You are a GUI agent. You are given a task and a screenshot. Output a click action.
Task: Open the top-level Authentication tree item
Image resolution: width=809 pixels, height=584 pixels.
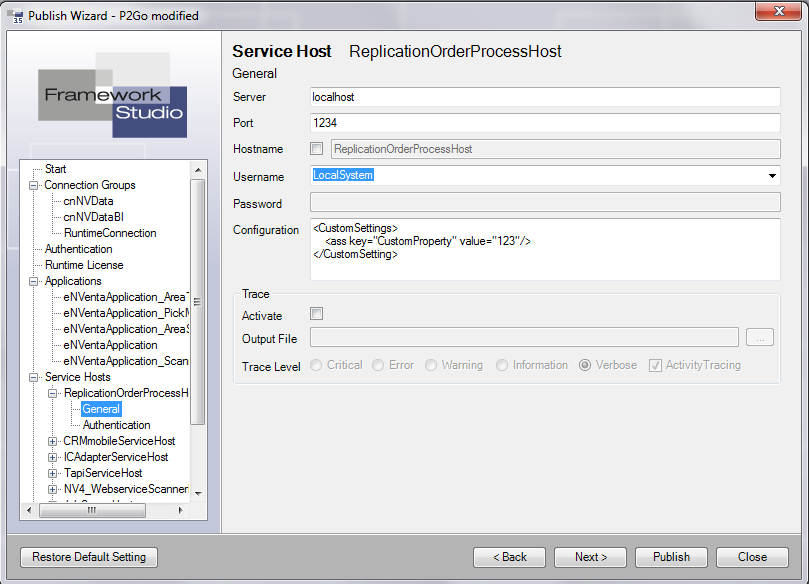click(x=78, y=249)
